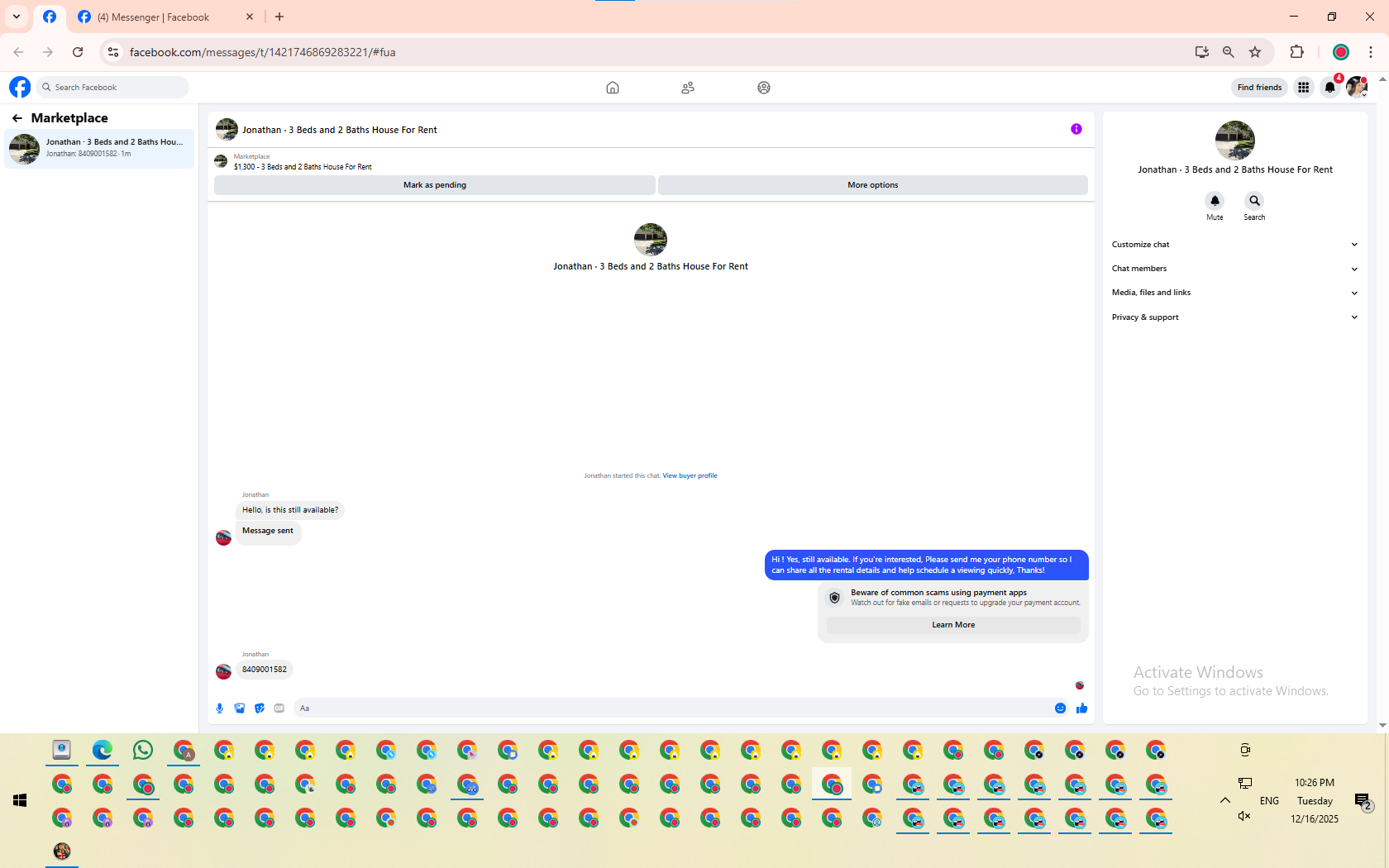Search in conversation magnifier icon

pyautogui.click(x=1254, y=201)
